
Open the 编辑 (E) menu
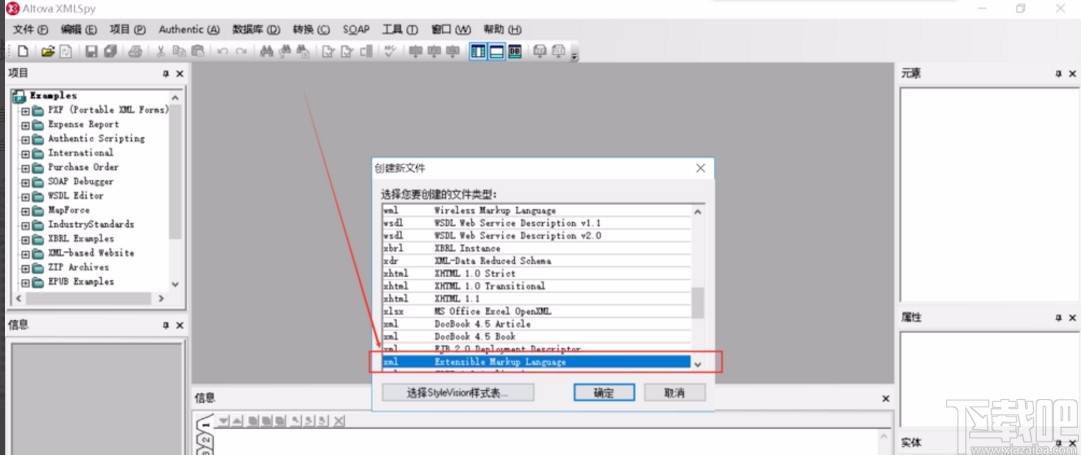click(79, 30)
